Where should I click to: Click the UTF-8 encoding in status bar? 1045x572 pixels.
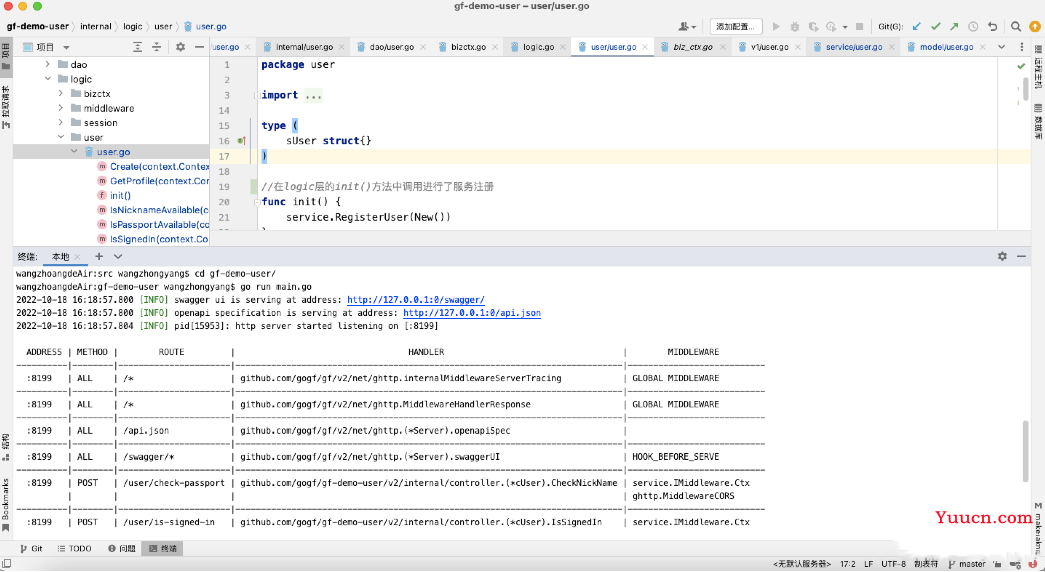tap(894, 564)
